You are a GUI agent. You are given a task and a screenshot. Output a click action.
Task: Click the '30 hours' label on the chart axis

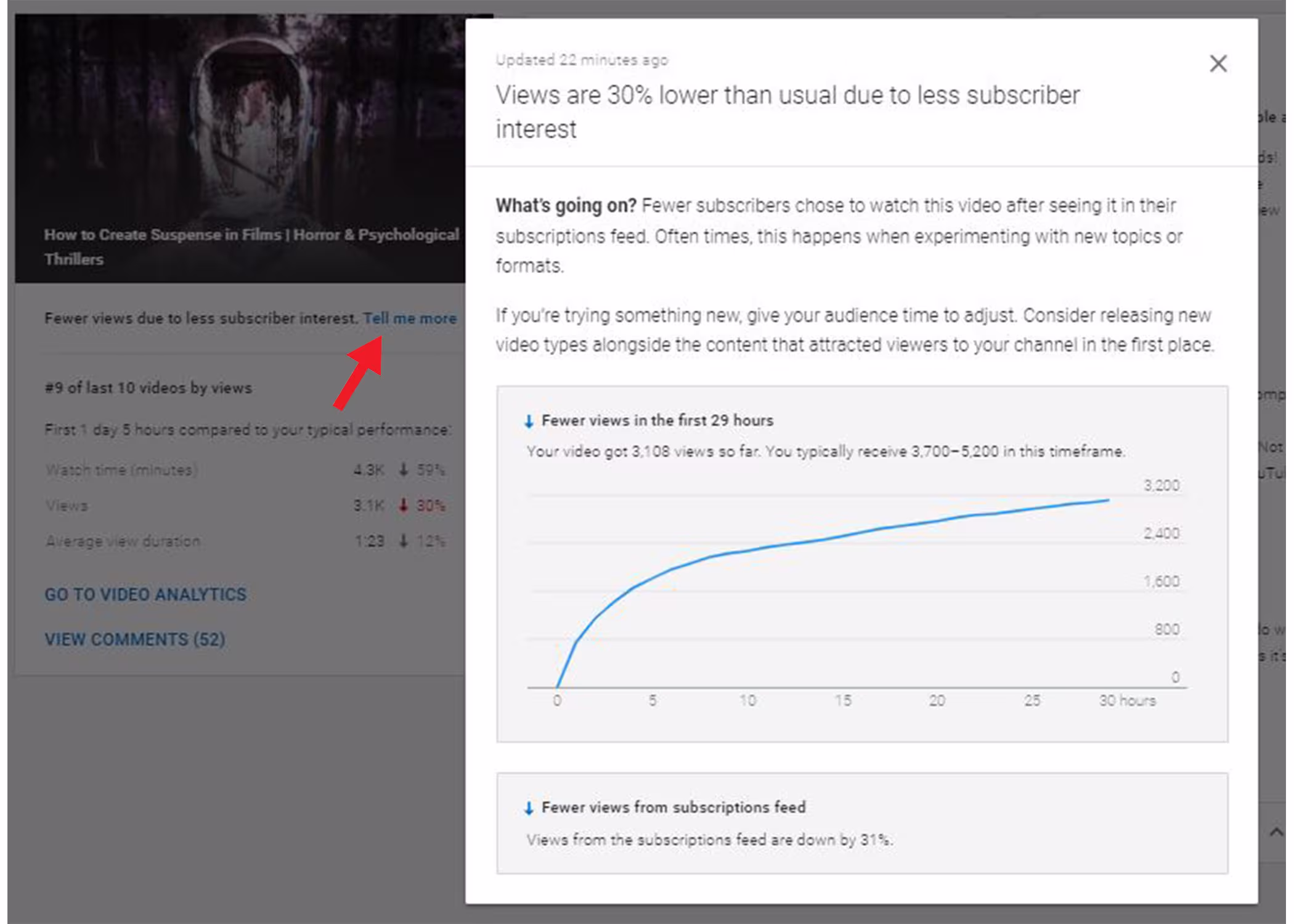pyautogui.click(x=1127, y=700)
